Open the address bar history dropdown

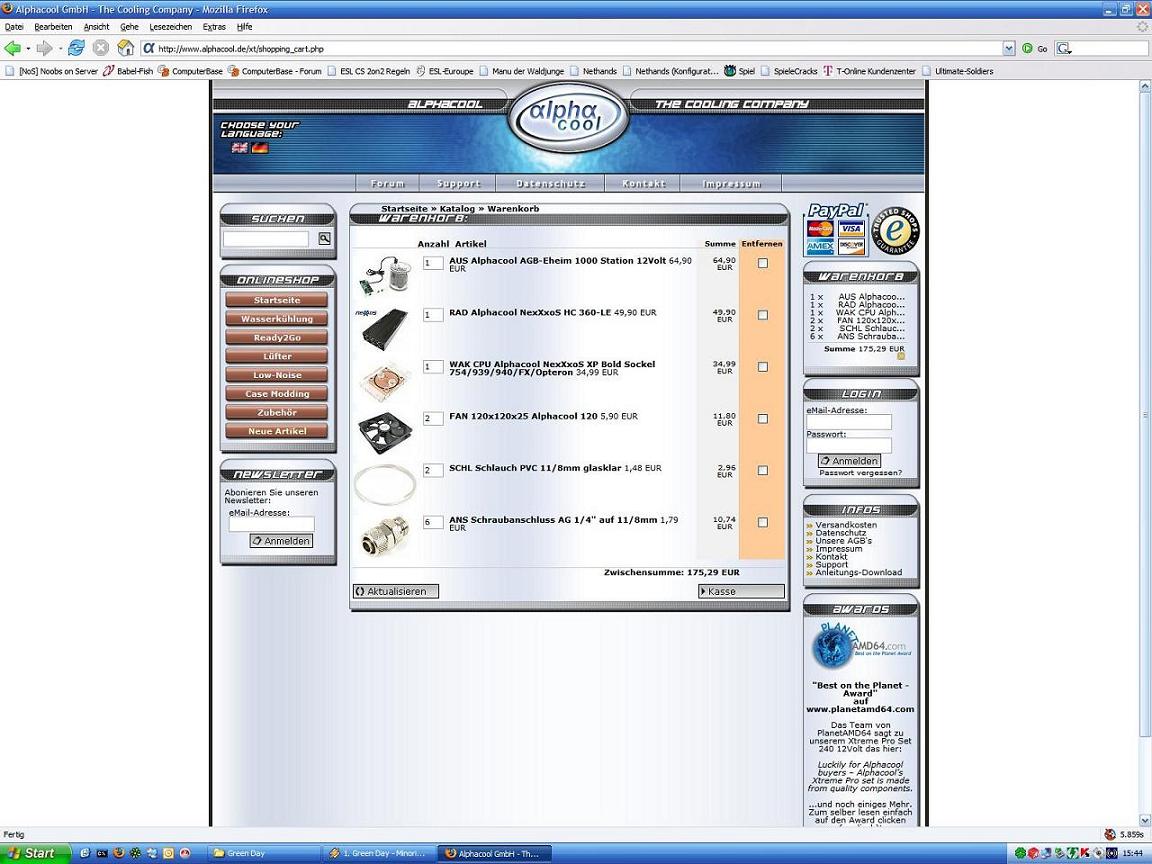[x=1009, y=48]
